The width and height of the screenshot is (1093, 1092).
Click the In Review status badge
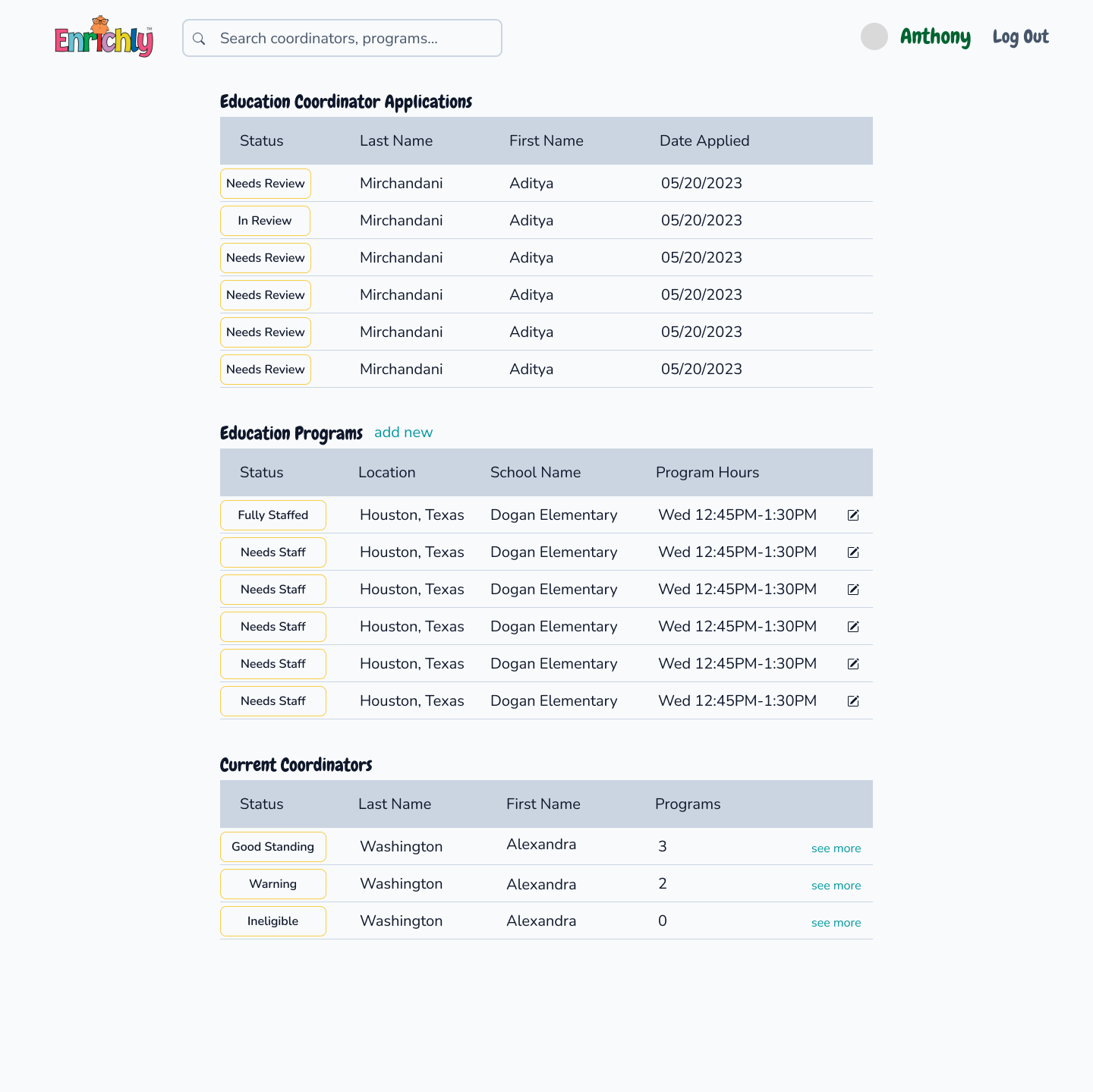click(x=265, y=221)
